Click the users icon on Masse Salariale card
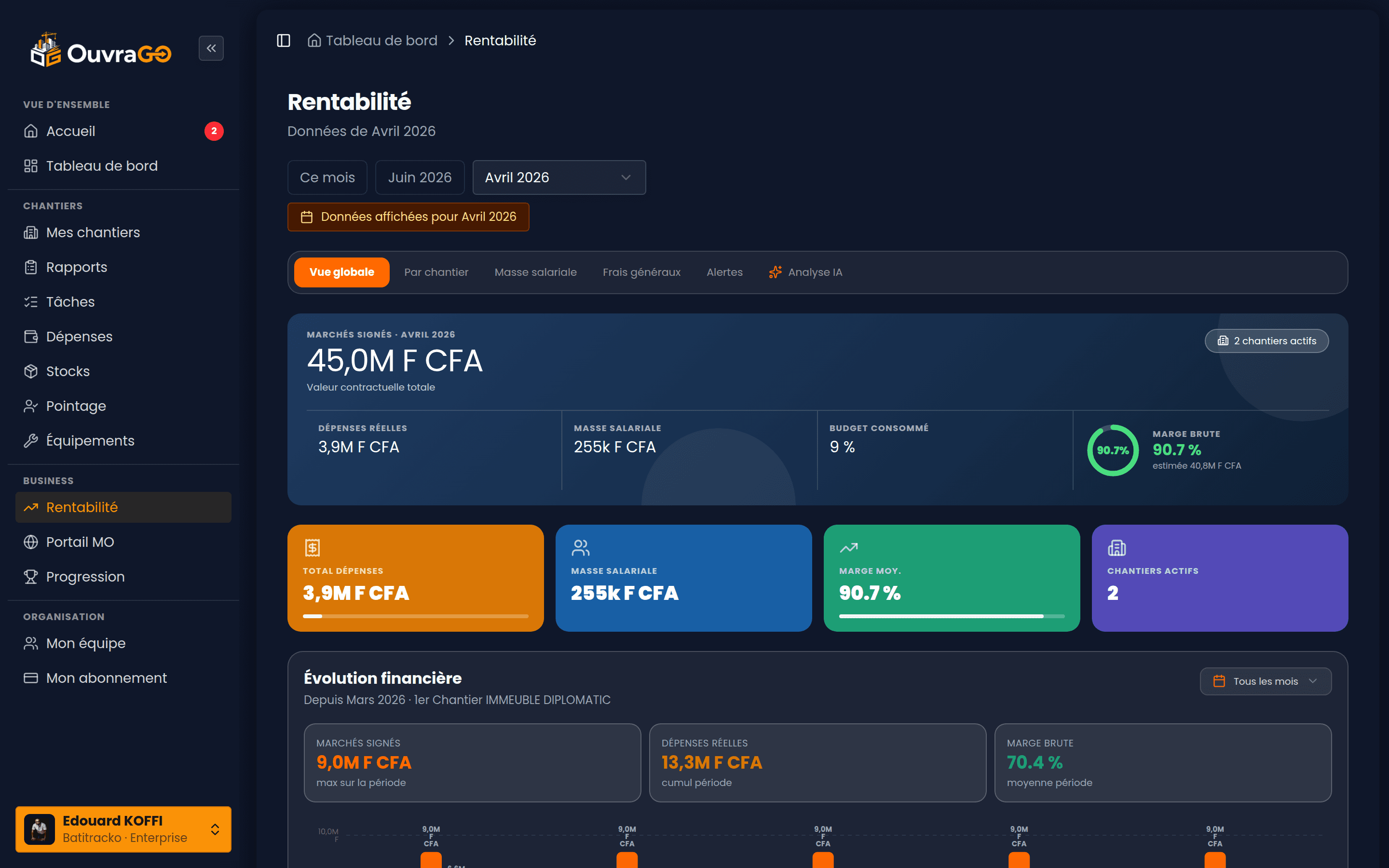 580,548
